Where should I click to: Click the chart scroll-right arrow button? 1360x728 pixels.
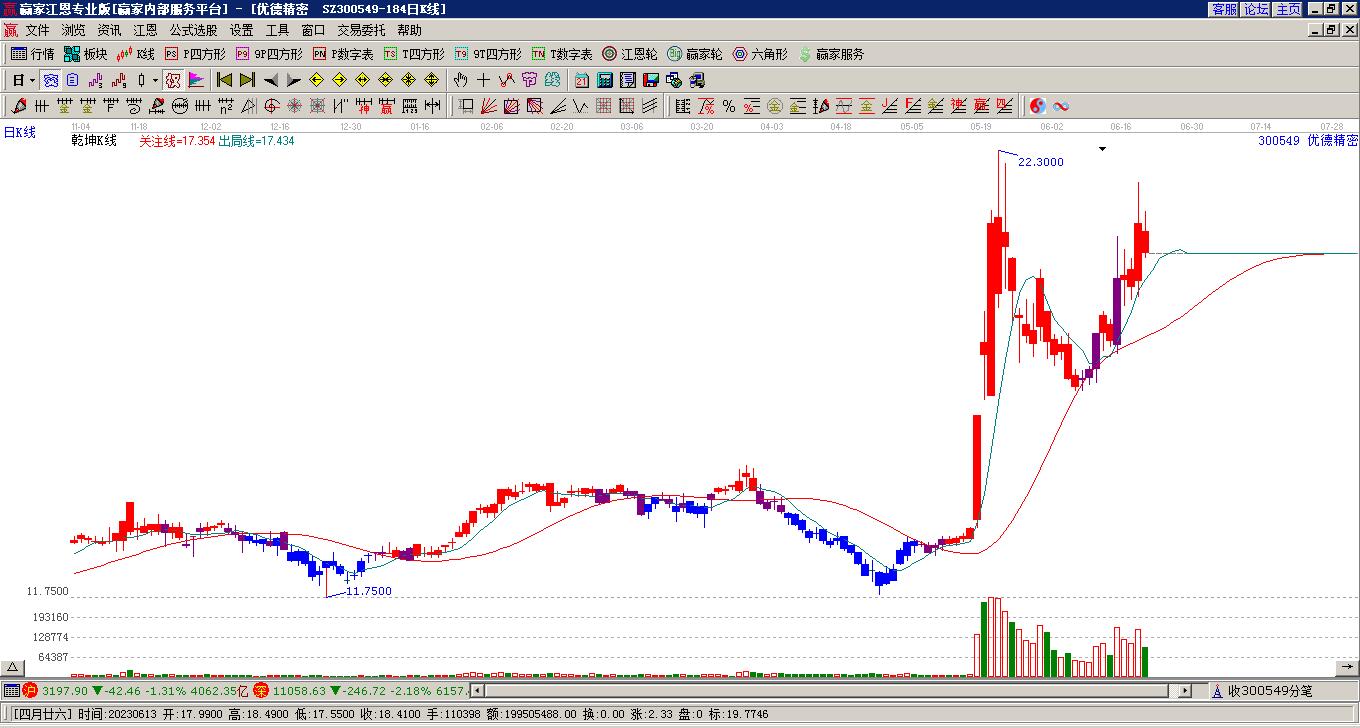coord(1346,668)
